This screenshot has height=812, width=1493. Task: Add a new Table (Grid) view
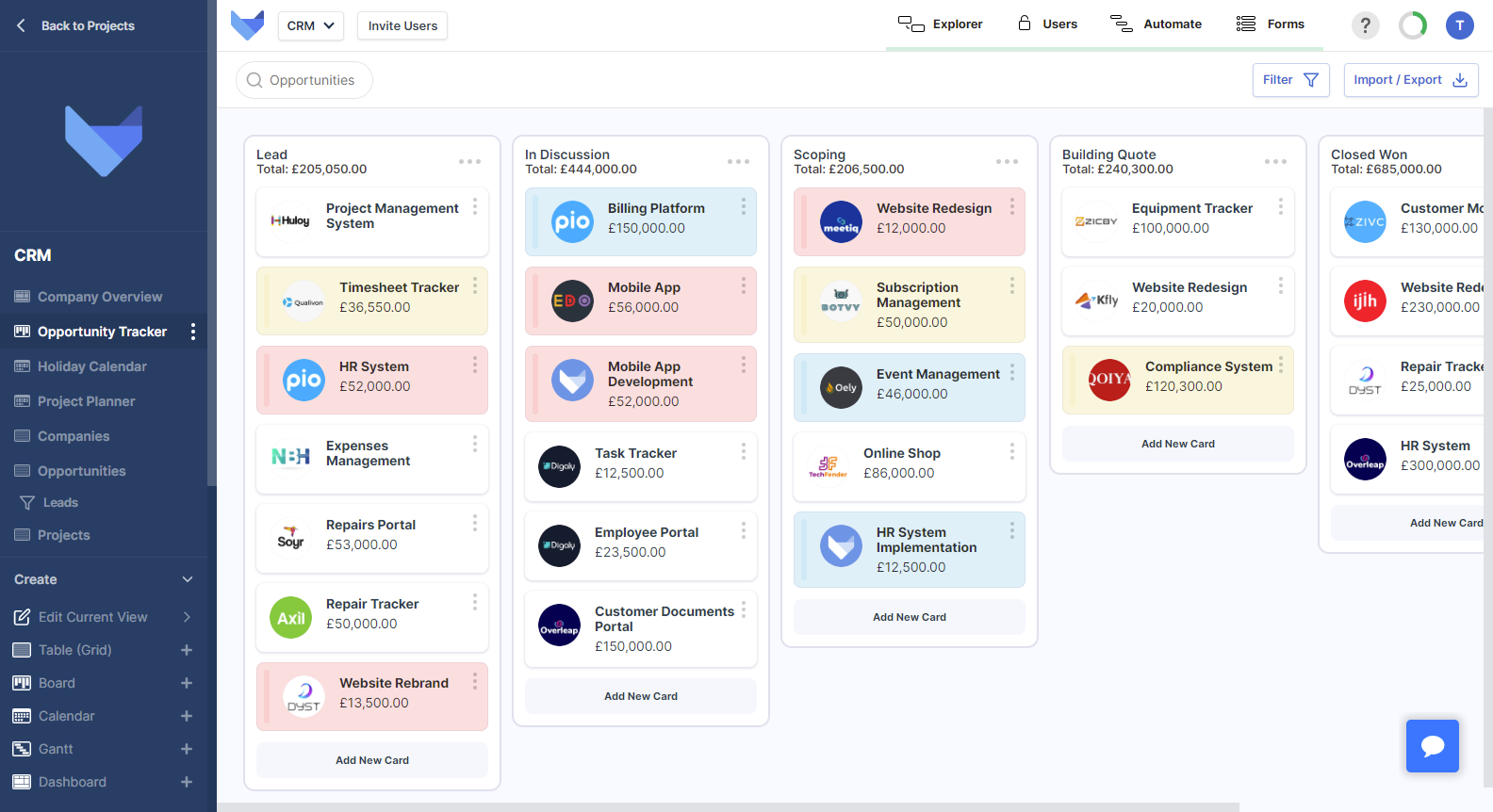(x=187, y=650)
